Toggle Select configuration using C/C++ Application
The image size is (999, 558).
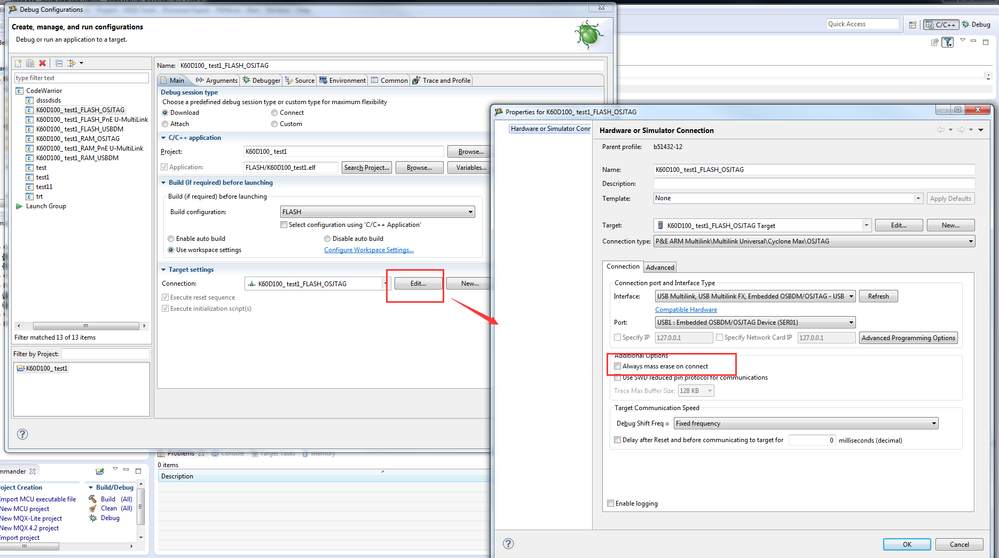(x=284, y=225)
